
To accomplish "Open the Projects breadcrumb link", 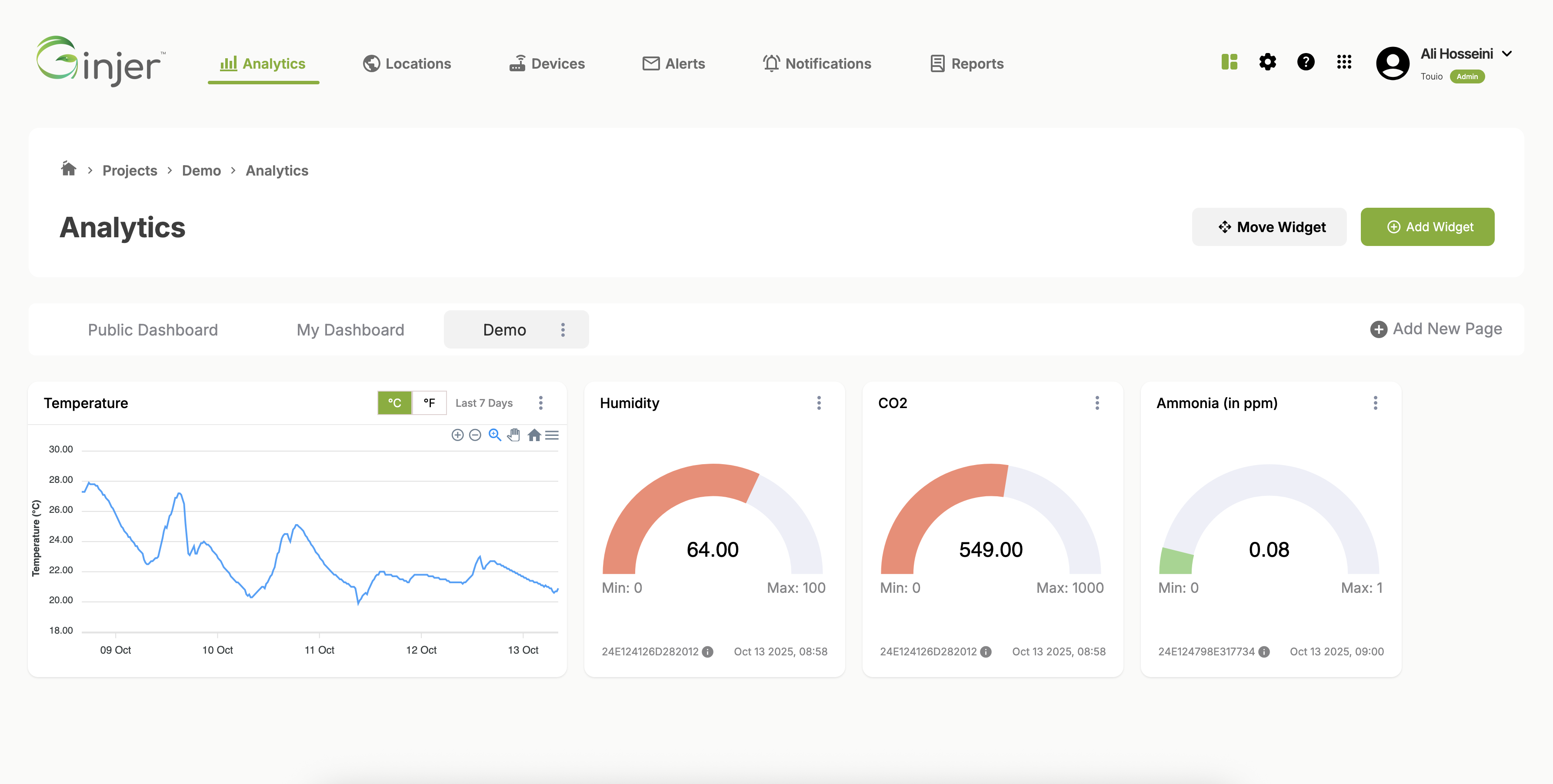I will [x=130, y=170].
